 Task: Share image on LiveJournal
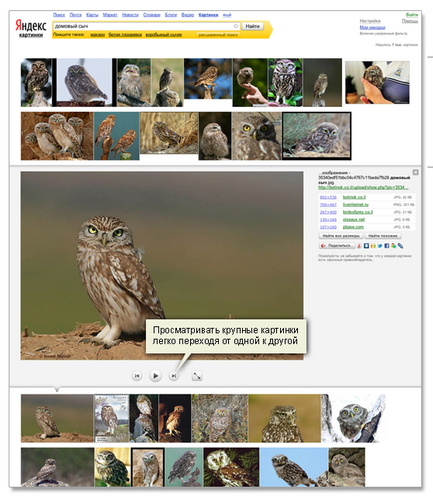click(x=359, y=246)
